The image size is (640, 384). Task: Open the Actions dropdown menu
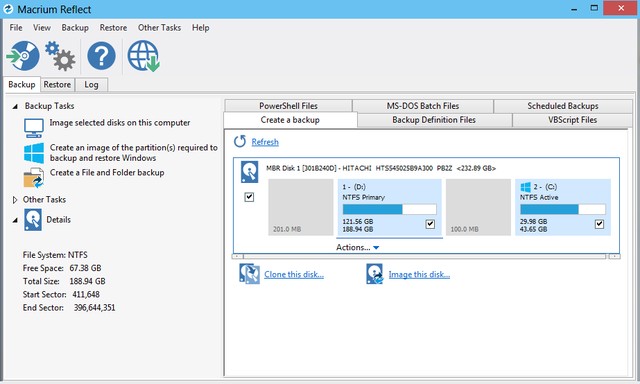pos(358,247)
